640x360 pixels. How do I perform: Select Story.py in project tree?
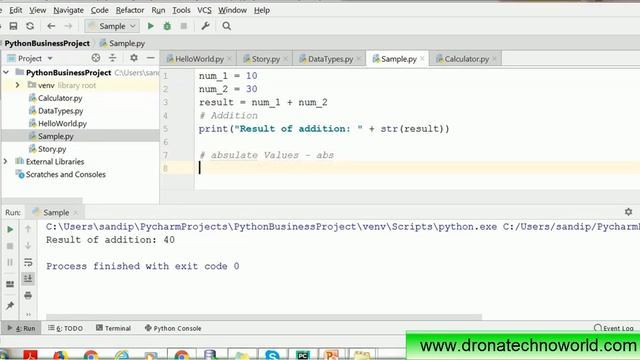[52, 149]
